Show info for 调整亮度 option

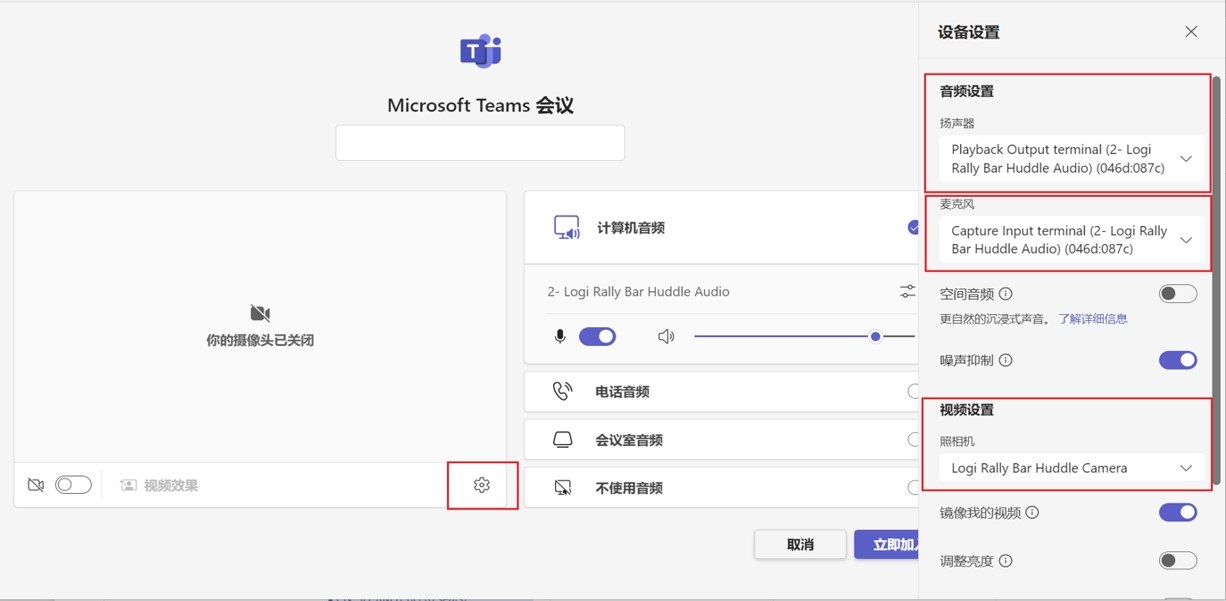point(1006,561)
